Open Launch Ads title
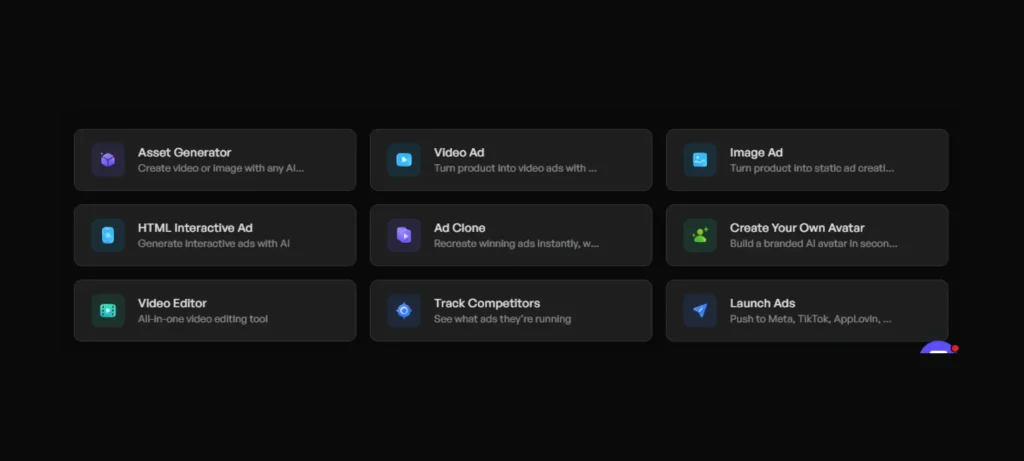 click(x=763, y=303)
